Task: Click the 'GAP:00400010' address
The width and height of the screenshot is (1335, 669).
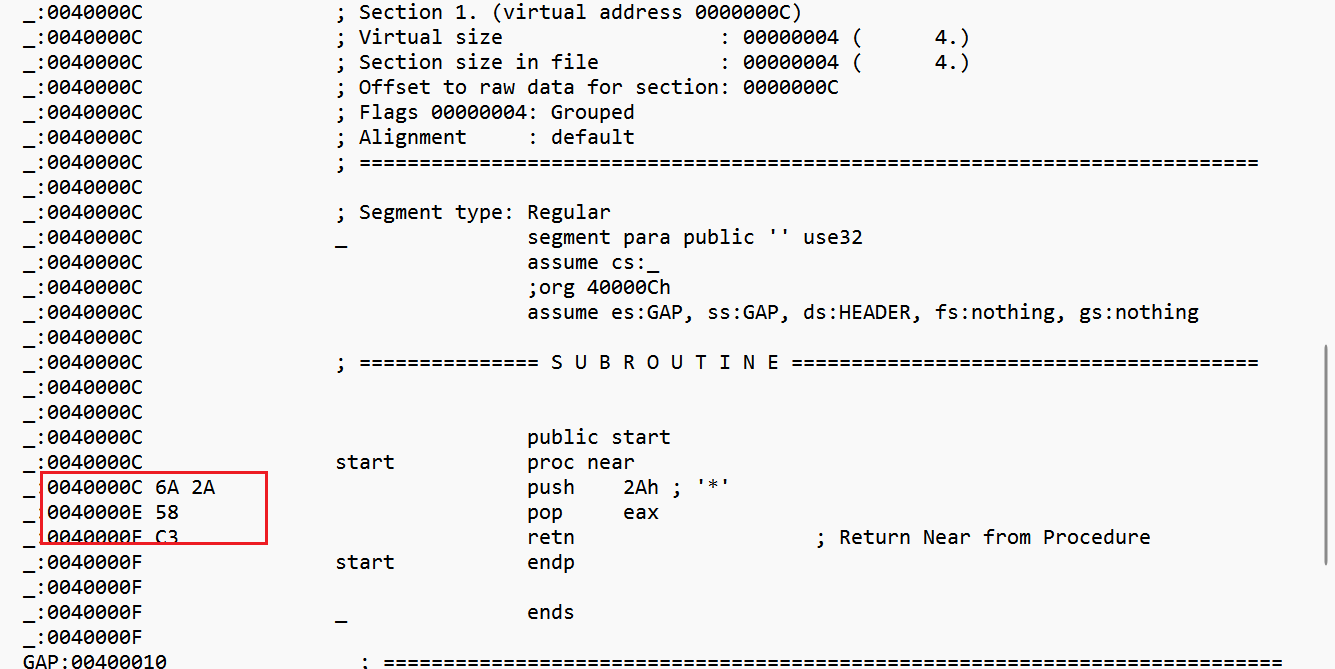Action: coord(95,660)
